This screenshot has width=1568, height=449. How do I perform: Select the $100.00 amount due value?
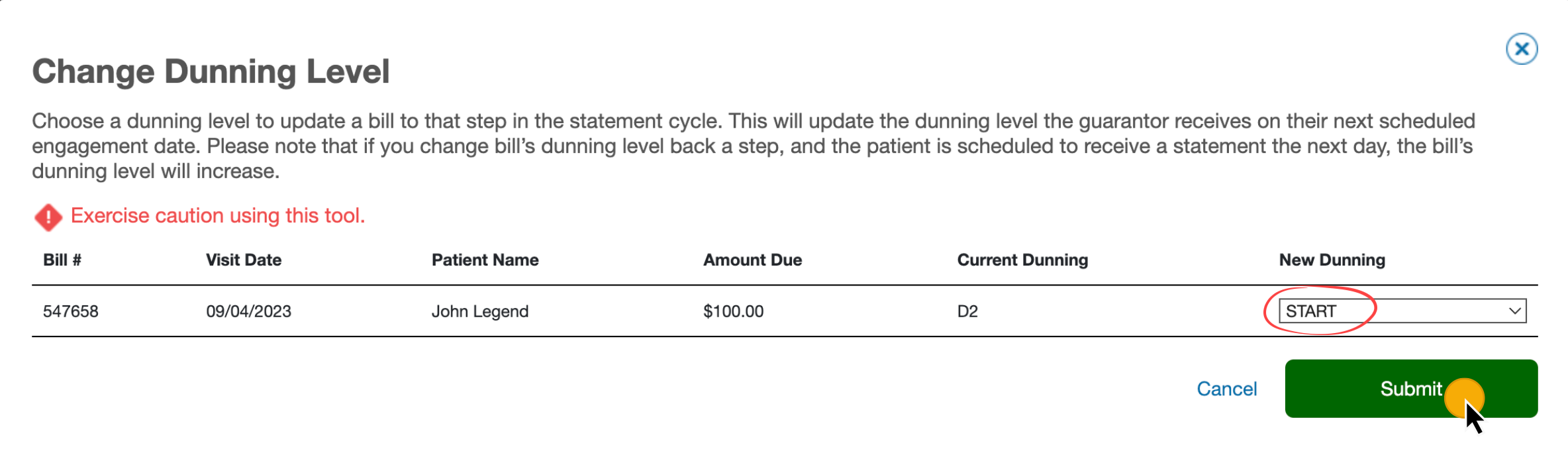pos(733,311)
